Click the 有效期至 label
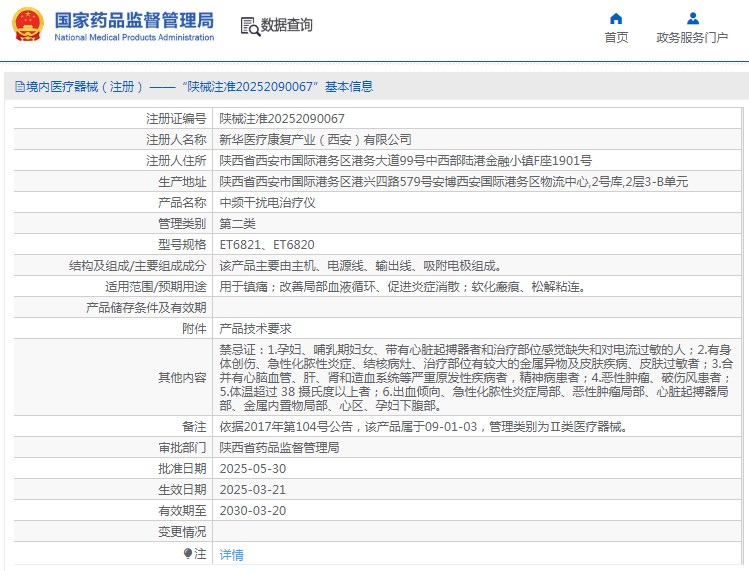The image size is (749, 571). pyautogui.click(x=182, y=511)
